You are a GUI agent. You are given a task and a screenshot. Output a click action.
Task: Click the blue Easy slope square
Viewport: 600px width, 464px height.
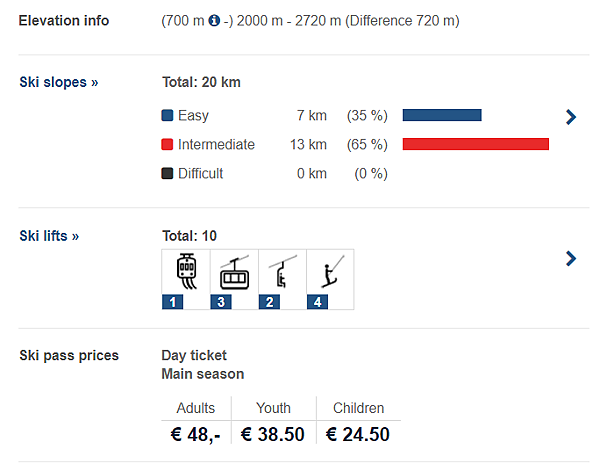coord(168,115)
